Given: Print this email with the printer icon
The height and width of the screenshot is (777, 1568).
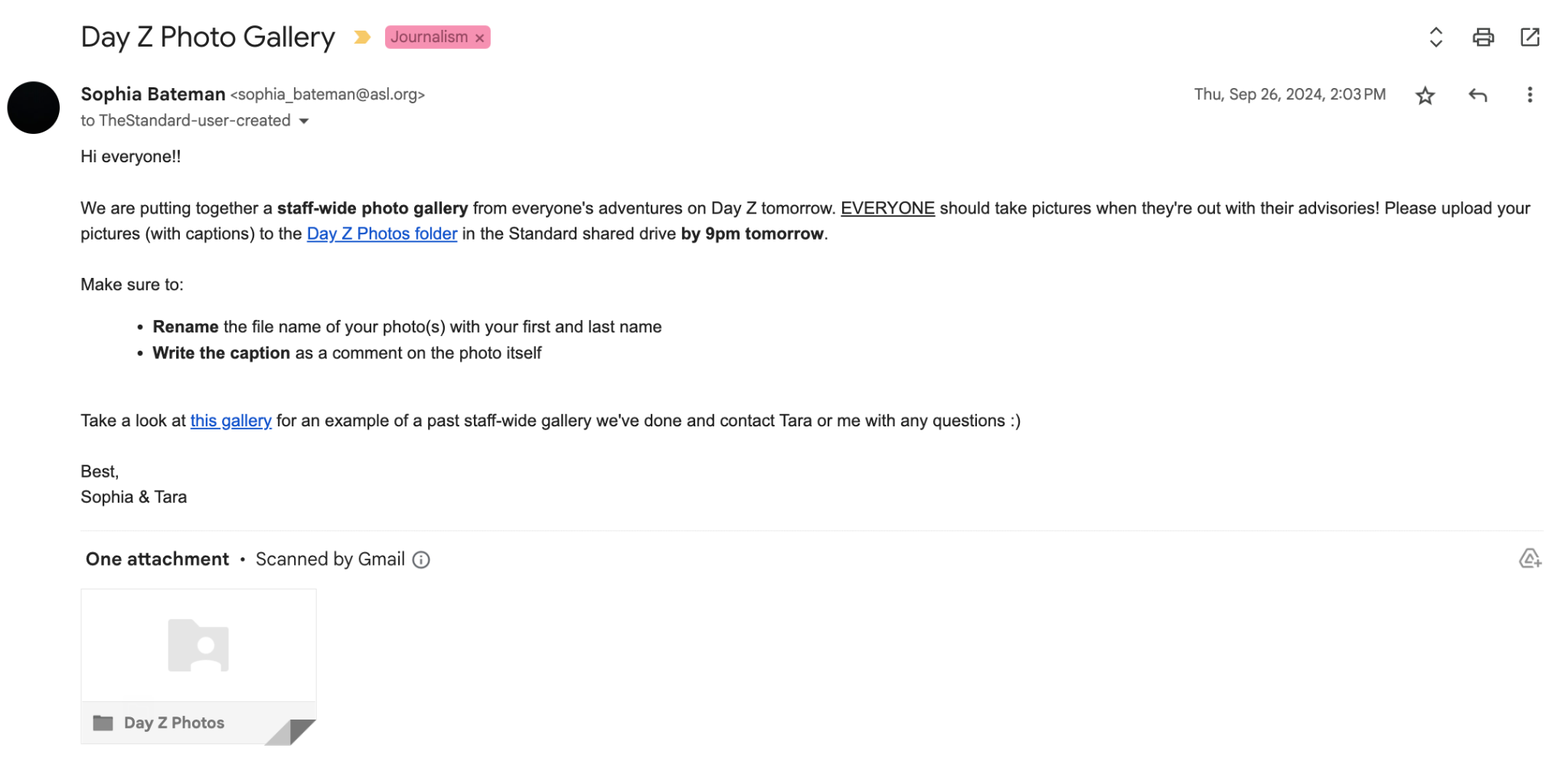Looking at the screenshot, I should pyautogui.click(x=1482, y=37).
